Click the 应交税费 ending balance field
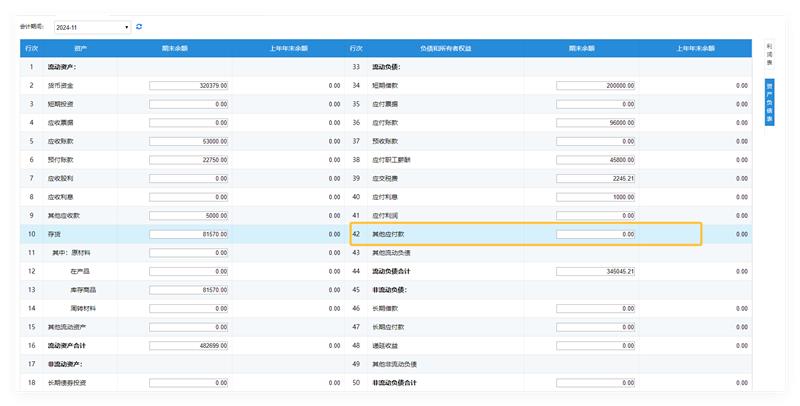This screenshot has height=406, width=800. pyautogui.click(x=596, y=178)
